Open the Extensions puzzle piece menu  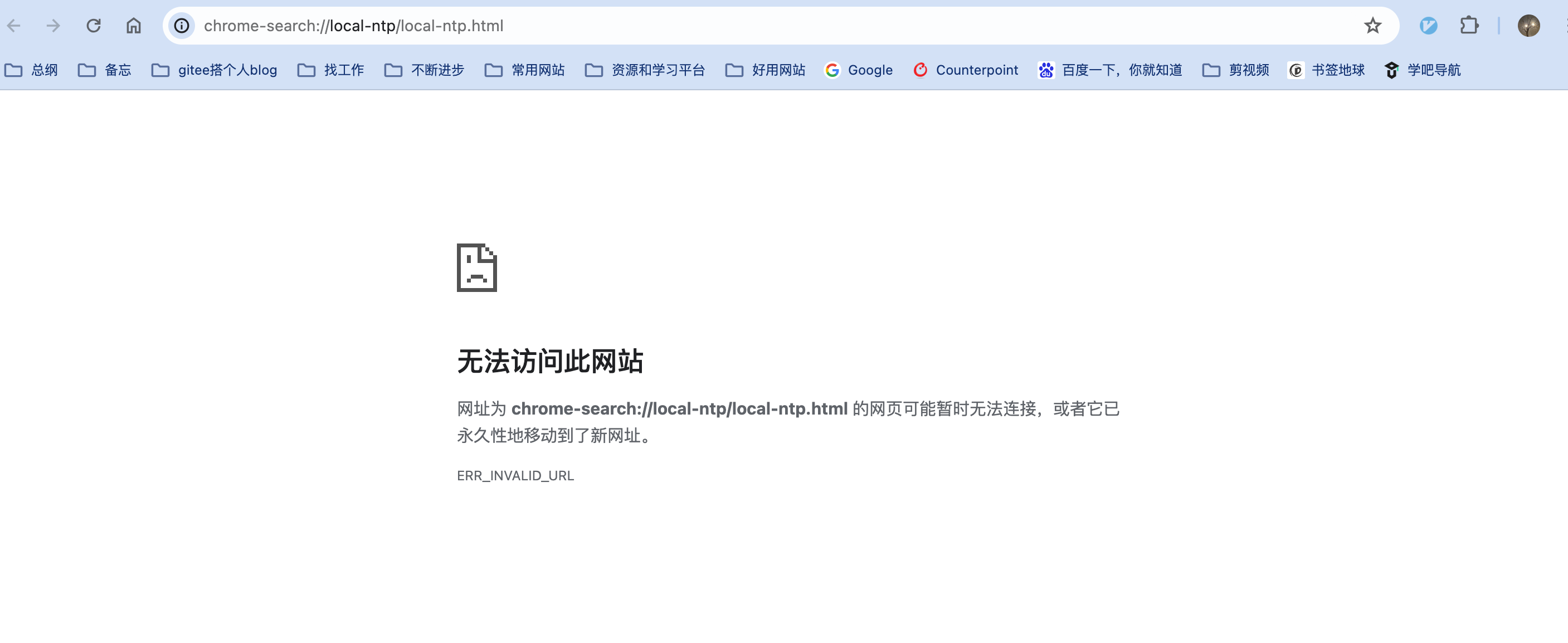(x=1469, y=26)
